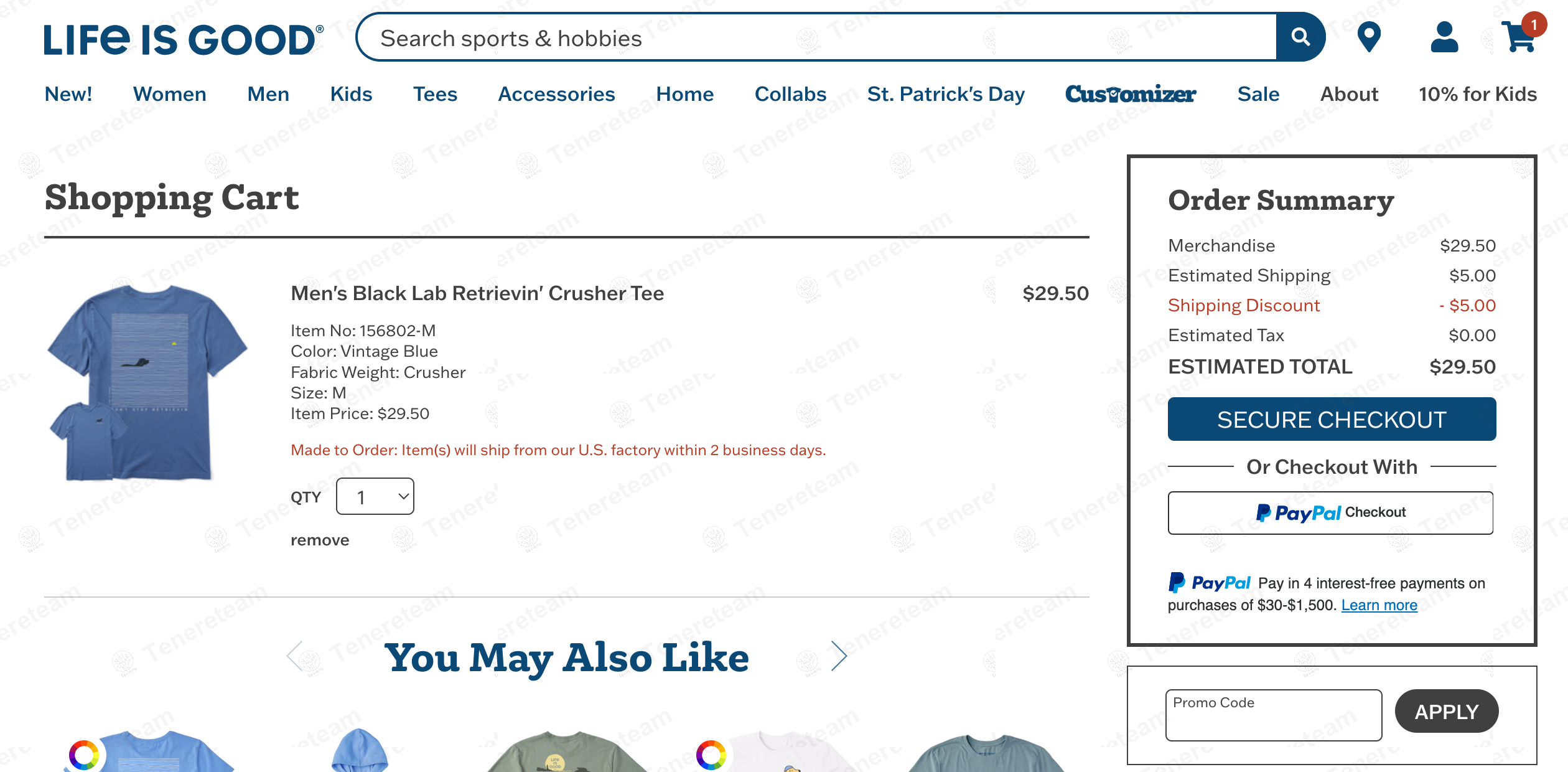Click the magnifying glass search button
1568x772 pixels.
(x=1300, y=37)
